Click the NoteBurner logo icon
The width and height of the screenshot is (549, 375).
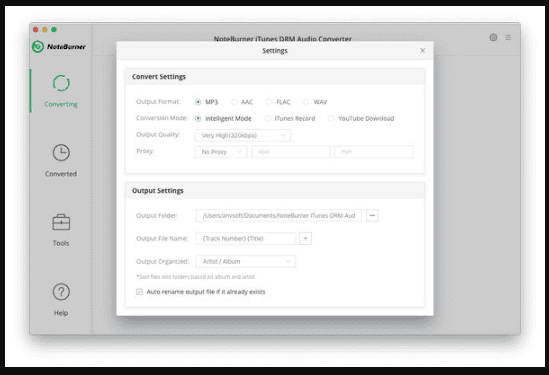click(38, 47)
